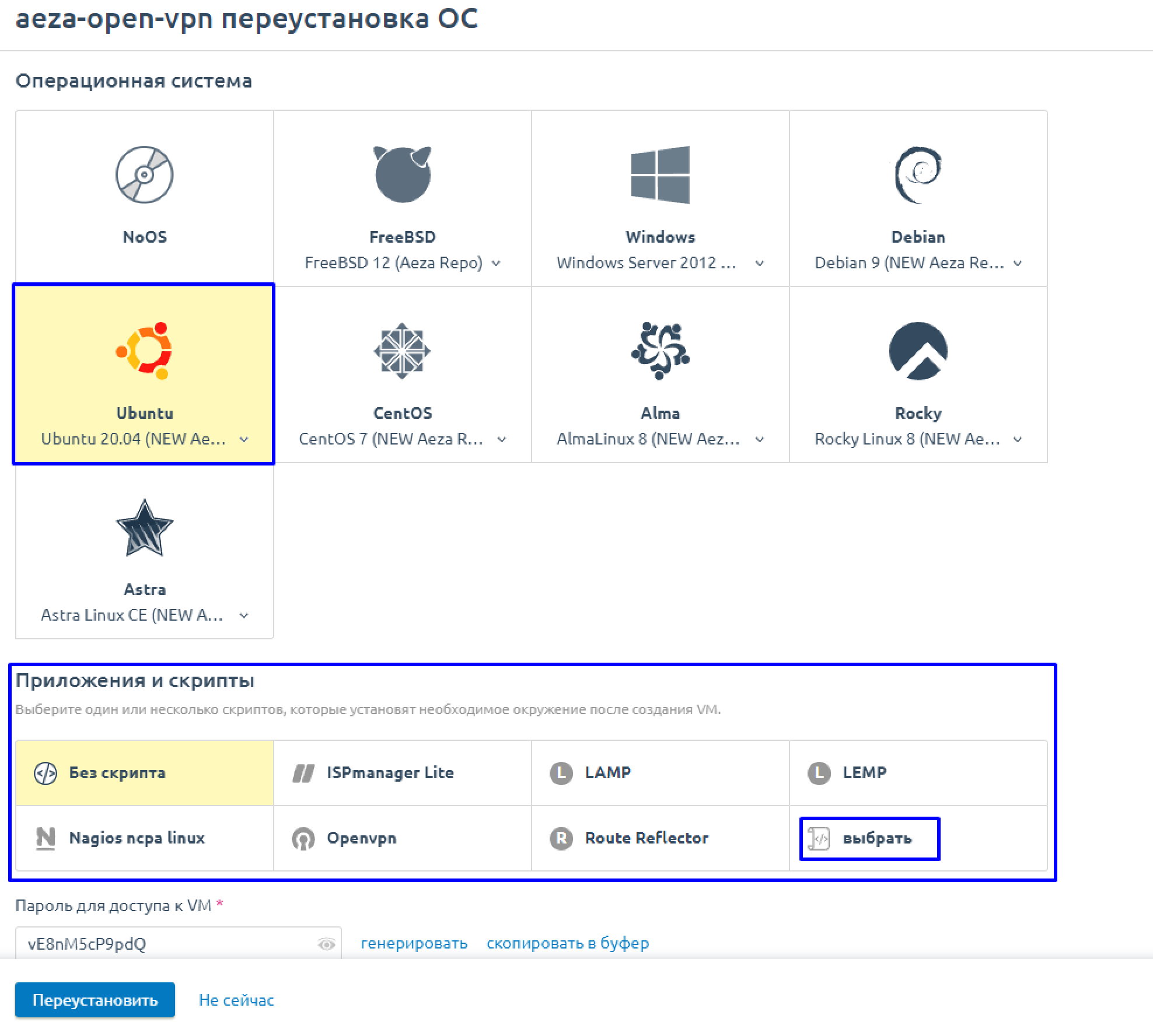Click the 'Не сейчас' link
Screen dimensions: 1153x1036
click(236, 1000)
